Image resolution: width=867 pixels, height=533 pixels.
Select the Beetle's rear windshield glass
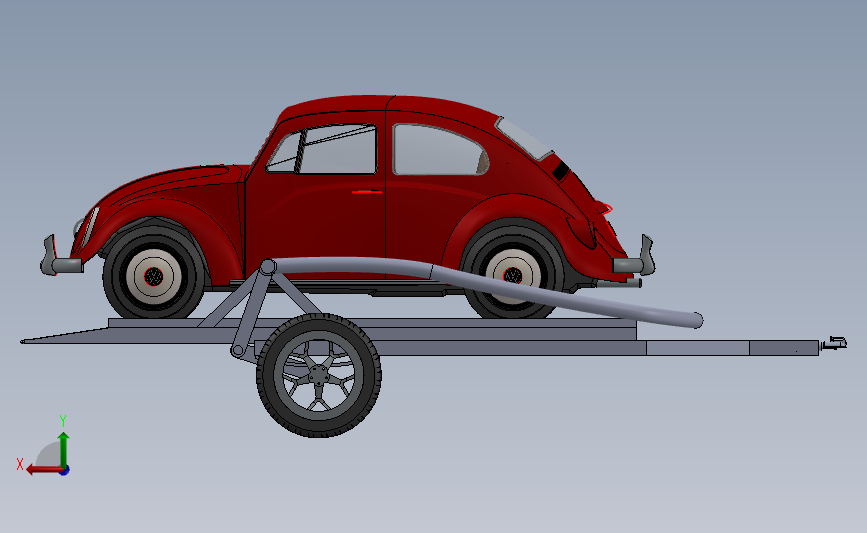point(523,139)
